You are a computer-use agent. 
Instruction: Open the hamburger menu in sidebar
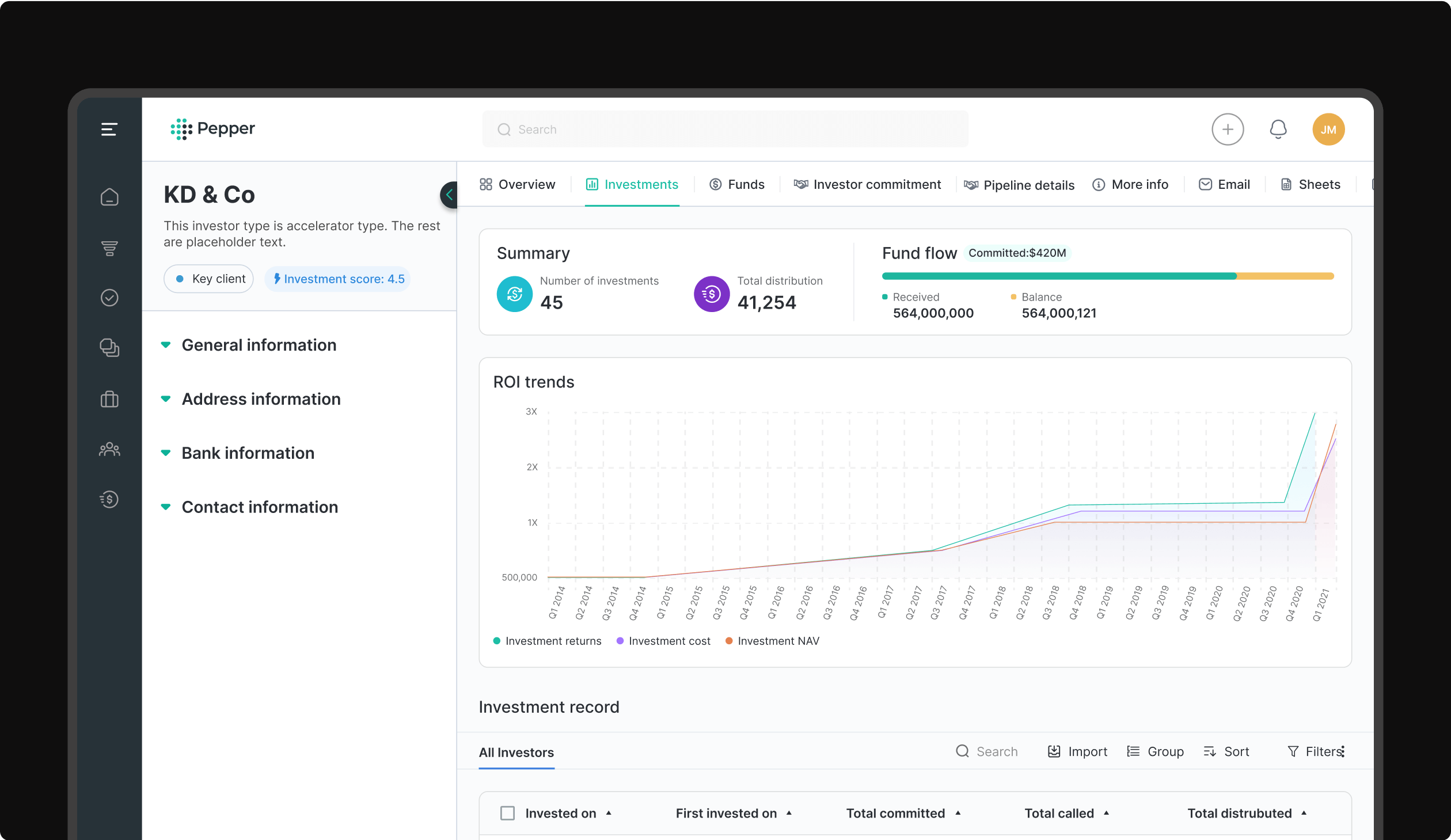point(109,129)
